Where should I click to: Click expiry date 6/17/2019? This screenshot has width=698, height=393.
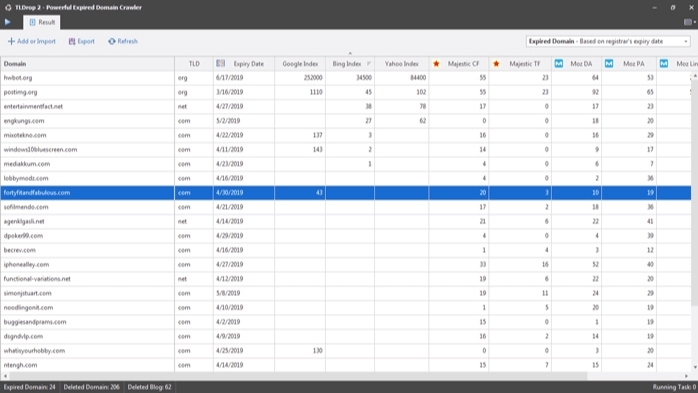230,77
